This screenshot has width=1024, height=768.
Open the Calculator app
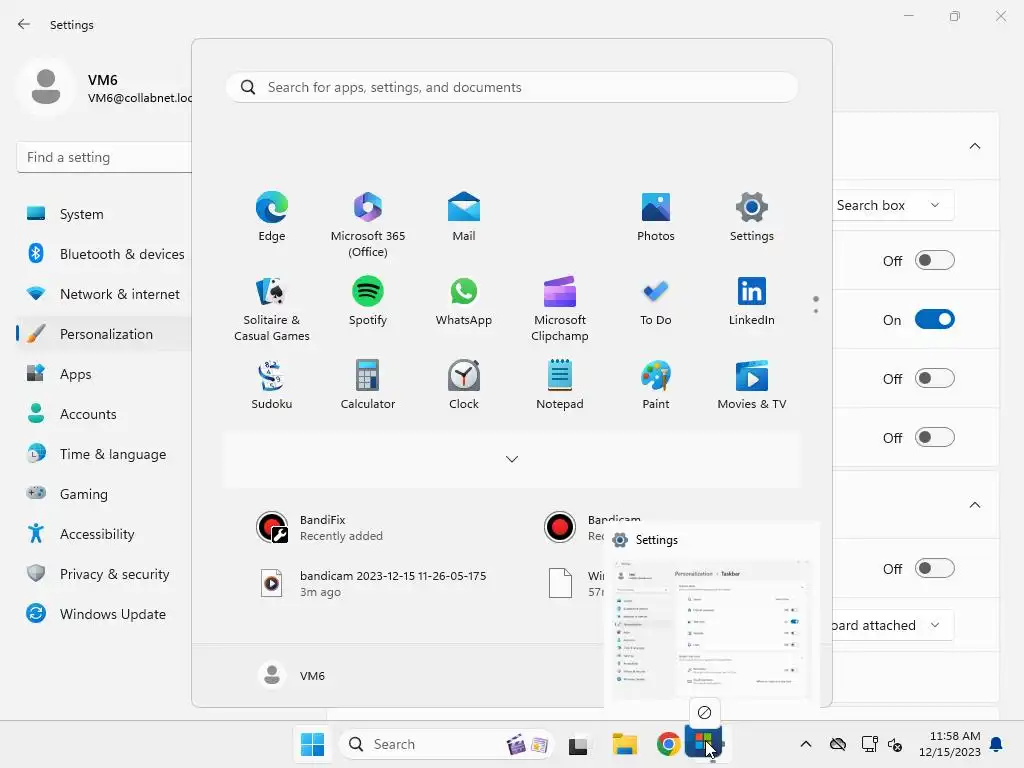click(x=368, y=385)
